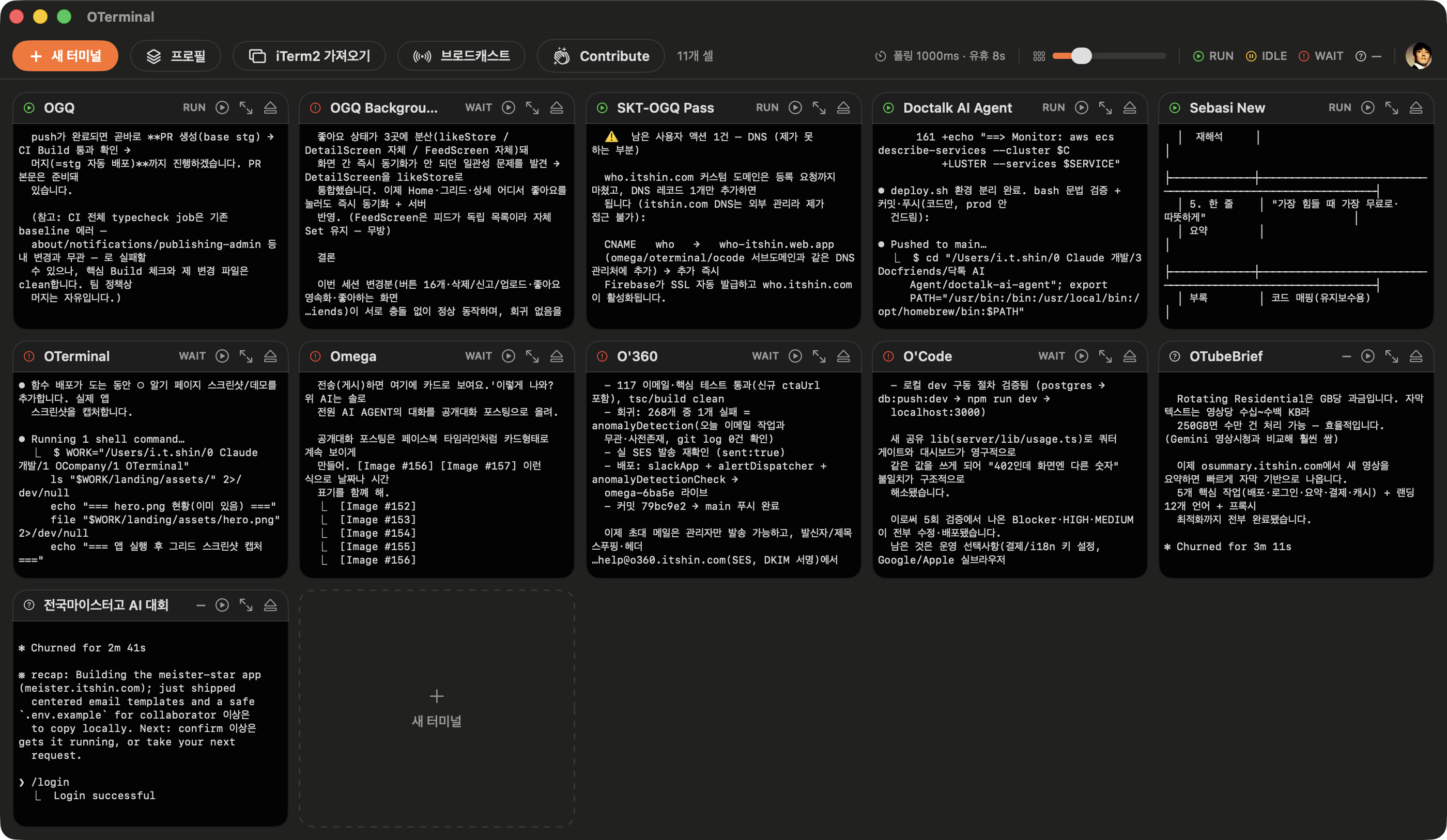
Task: Toggle the IDLE status filter in the toolbar
Action: pyautogui.click(x=1266, y=56)
